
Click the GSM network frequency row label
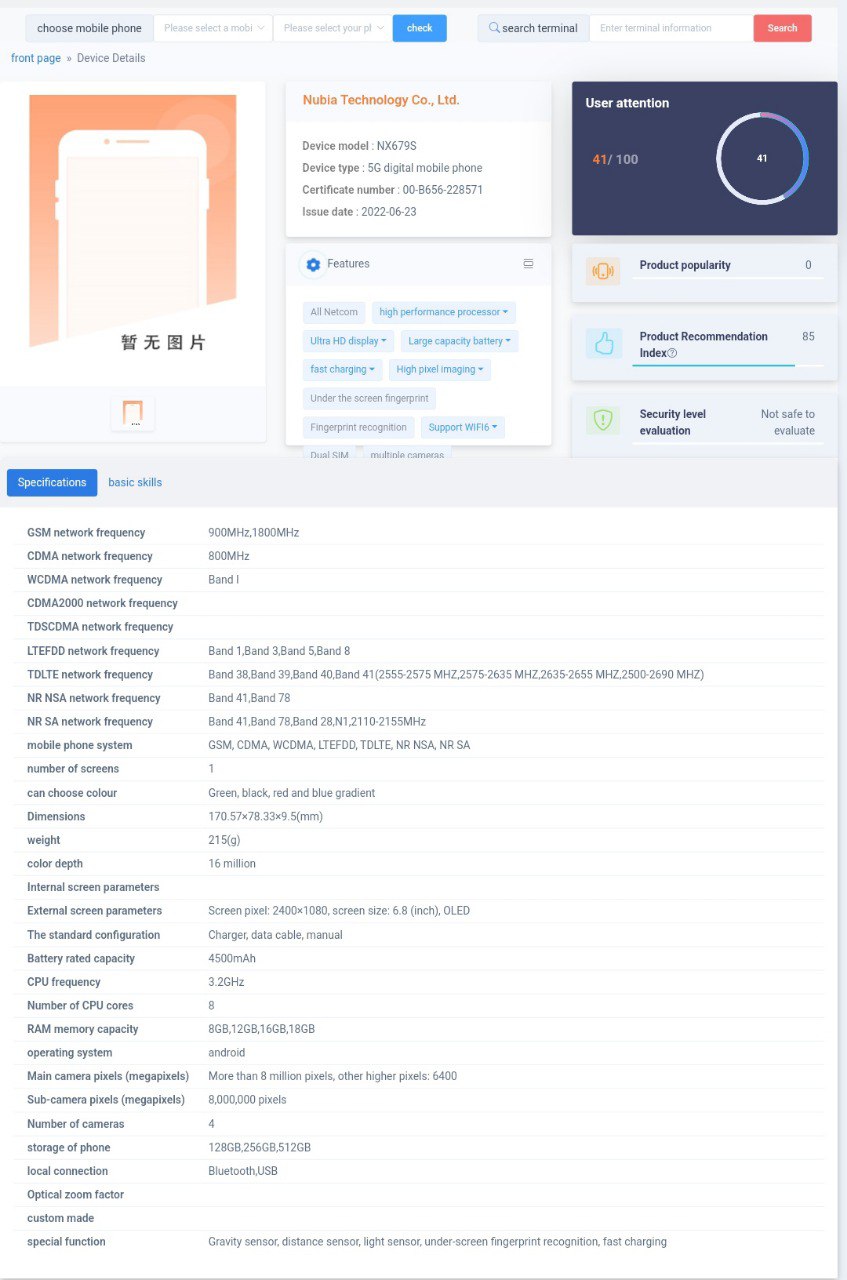tap(86, 533)
